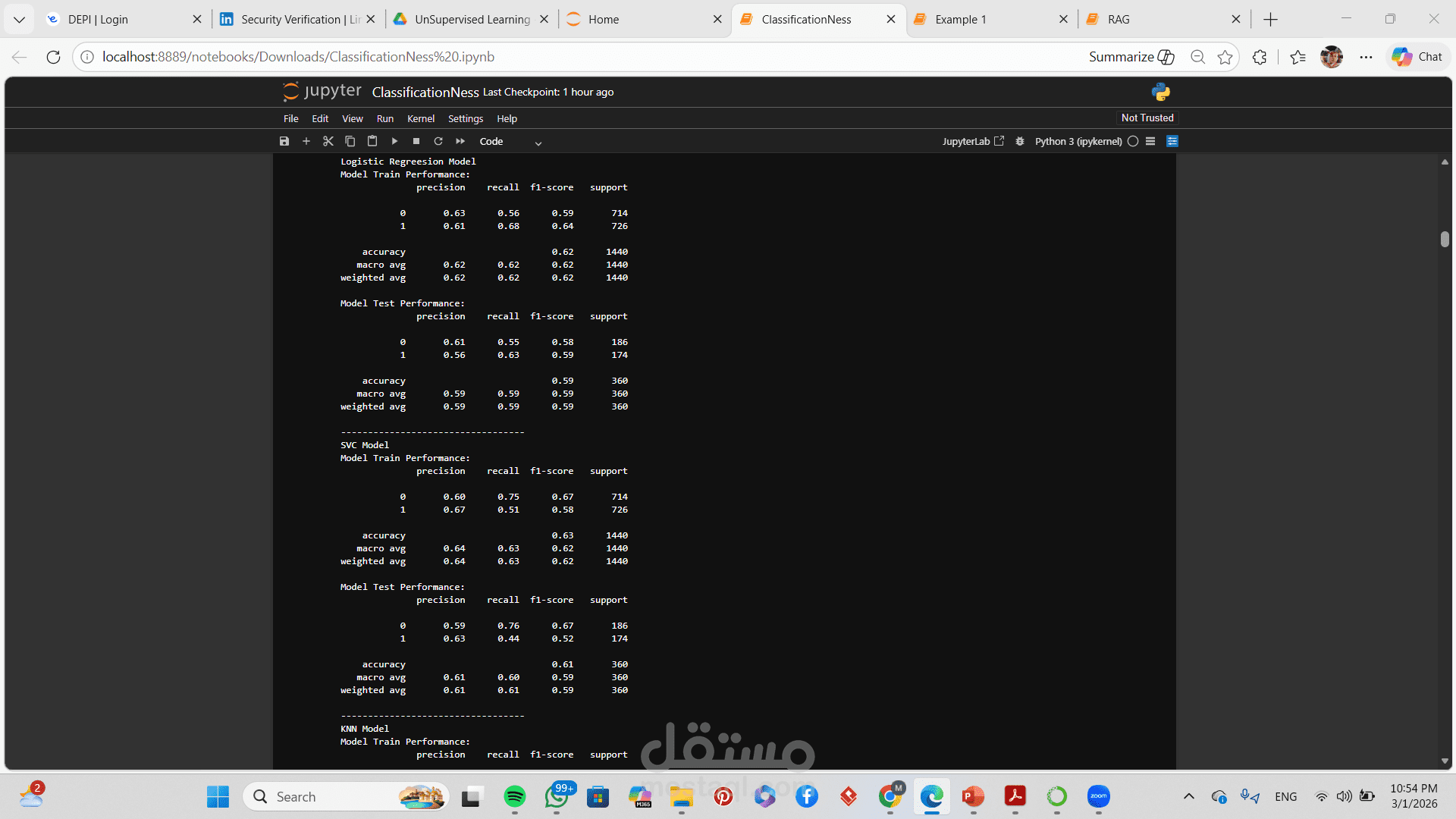The height and width of the screenshot is (819, 1456).
Task: Enable the debugger bug icon
Action: (1020, 141)
